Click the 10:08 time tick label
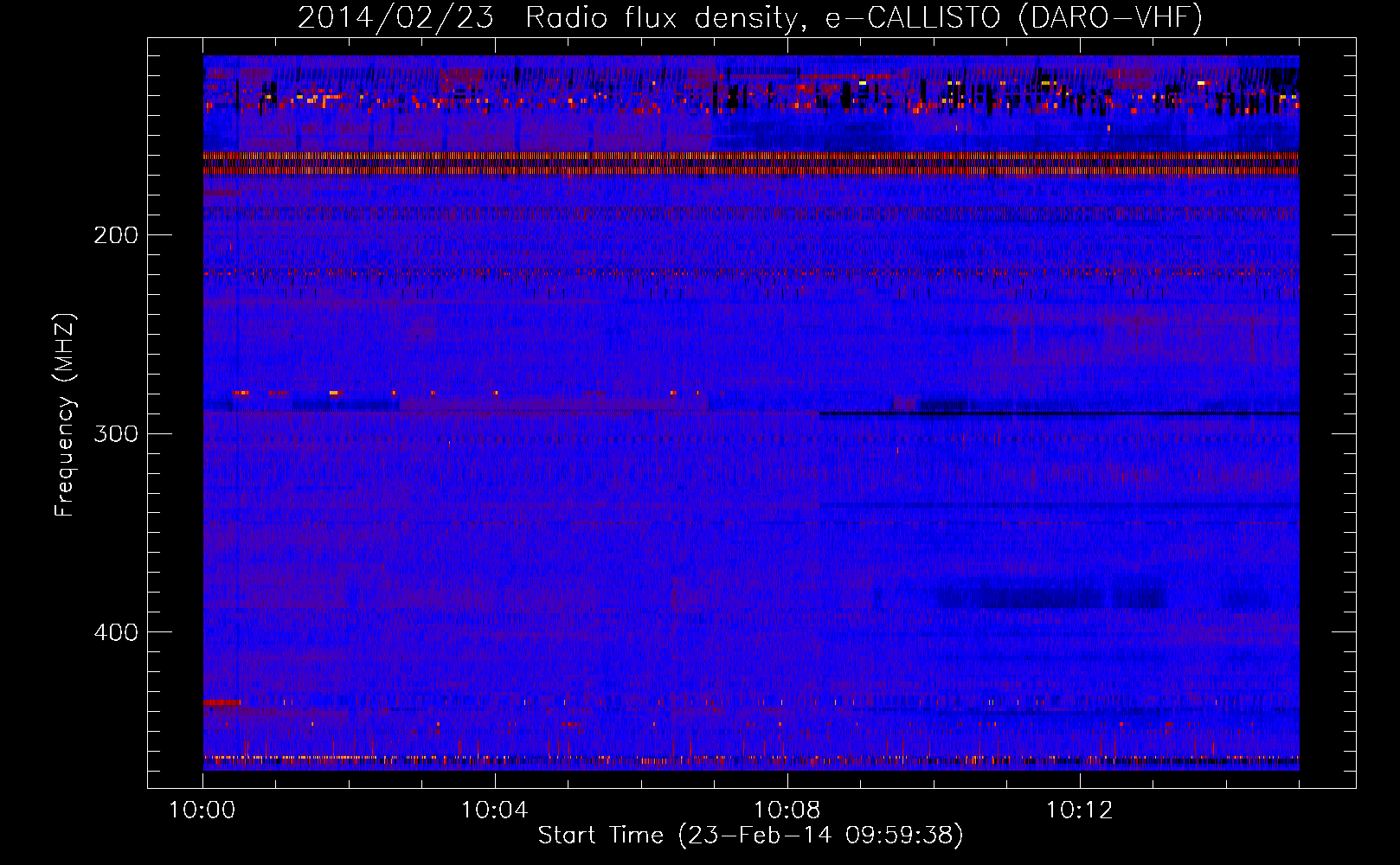The height and width of the screenshot is (865, 1400). [787, 811]
